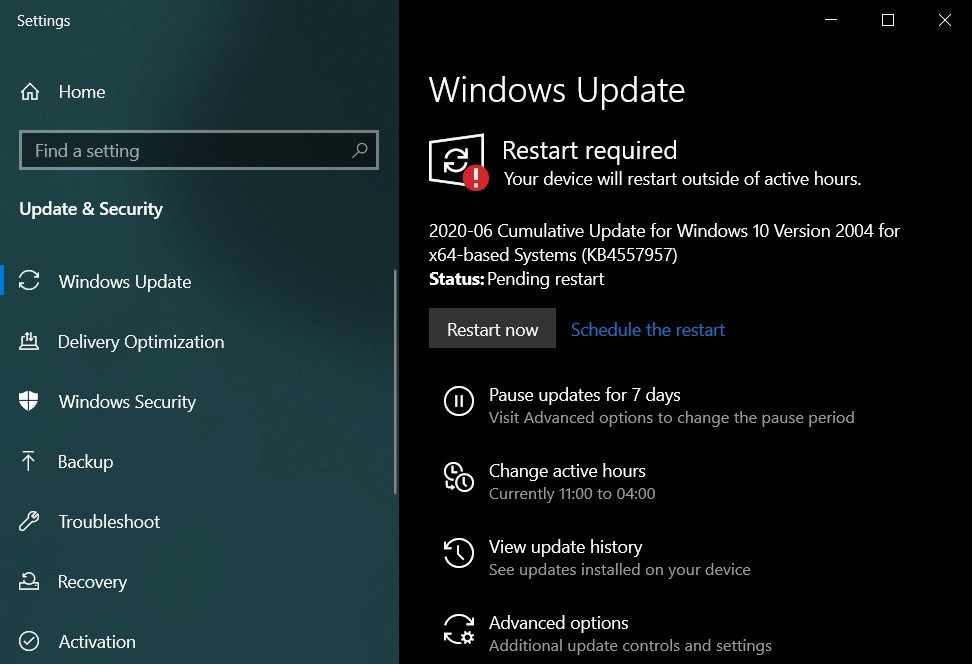Open Advanced options gear icon
The height and width of the screenshot is (664, 972).
pyautogui.click(x=458, y=629)
